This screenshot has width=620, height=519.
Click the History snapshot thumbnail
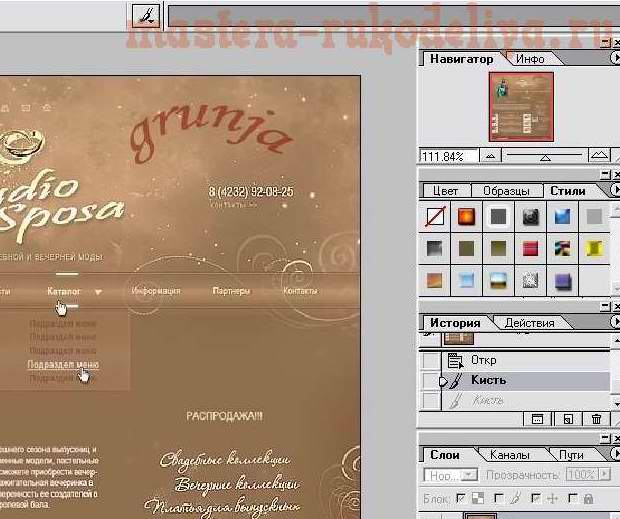click(x=459, y=339)
